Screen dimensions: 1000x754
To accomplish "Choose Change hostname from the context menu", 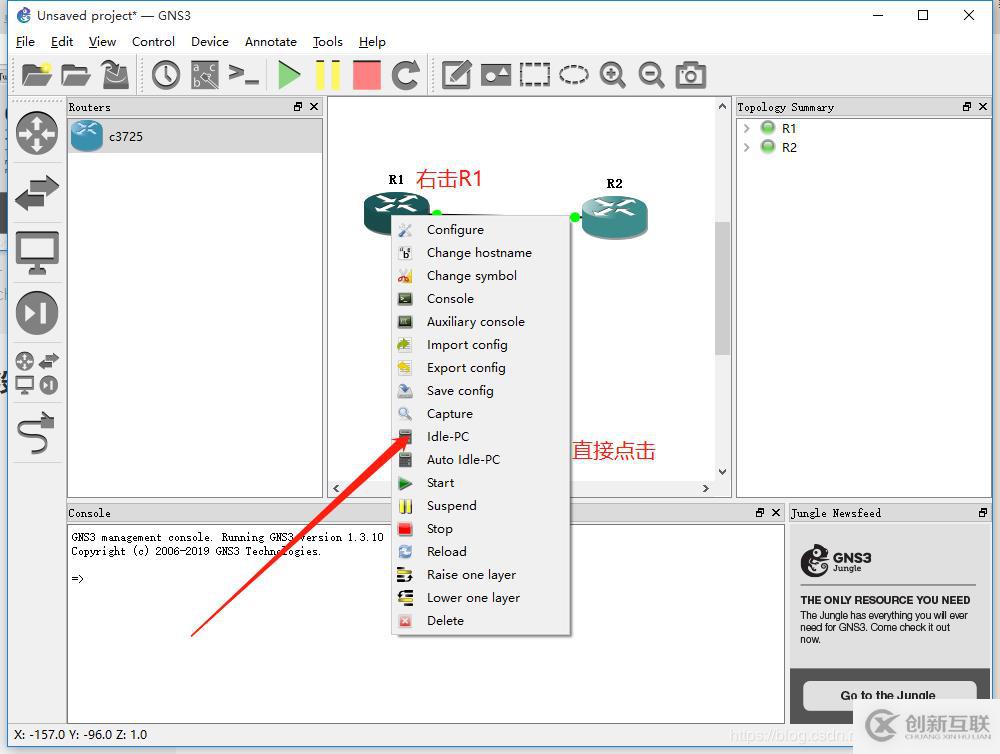I will click(481, 253).
